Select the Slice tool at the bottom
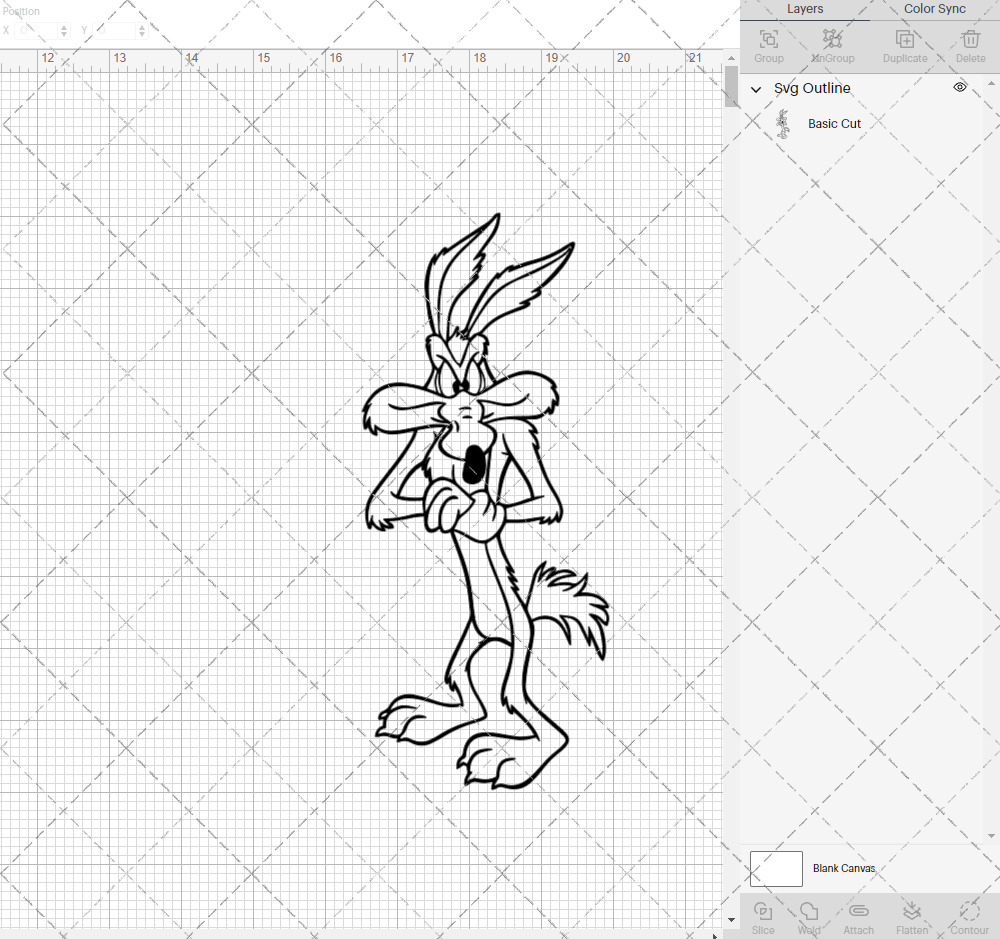1000x939 pixels. pyautogui.click(x=763, y=913)
